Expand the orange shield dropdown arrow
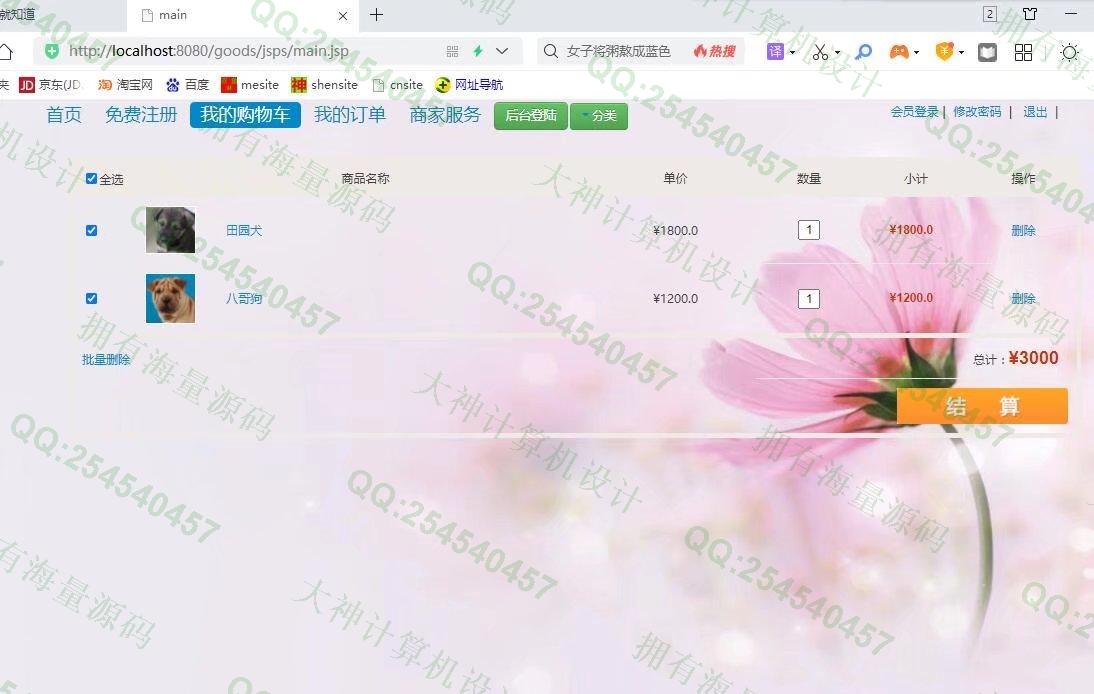Screen dimensions: 1094x694 pyautogui.click(x=961, y=52)
